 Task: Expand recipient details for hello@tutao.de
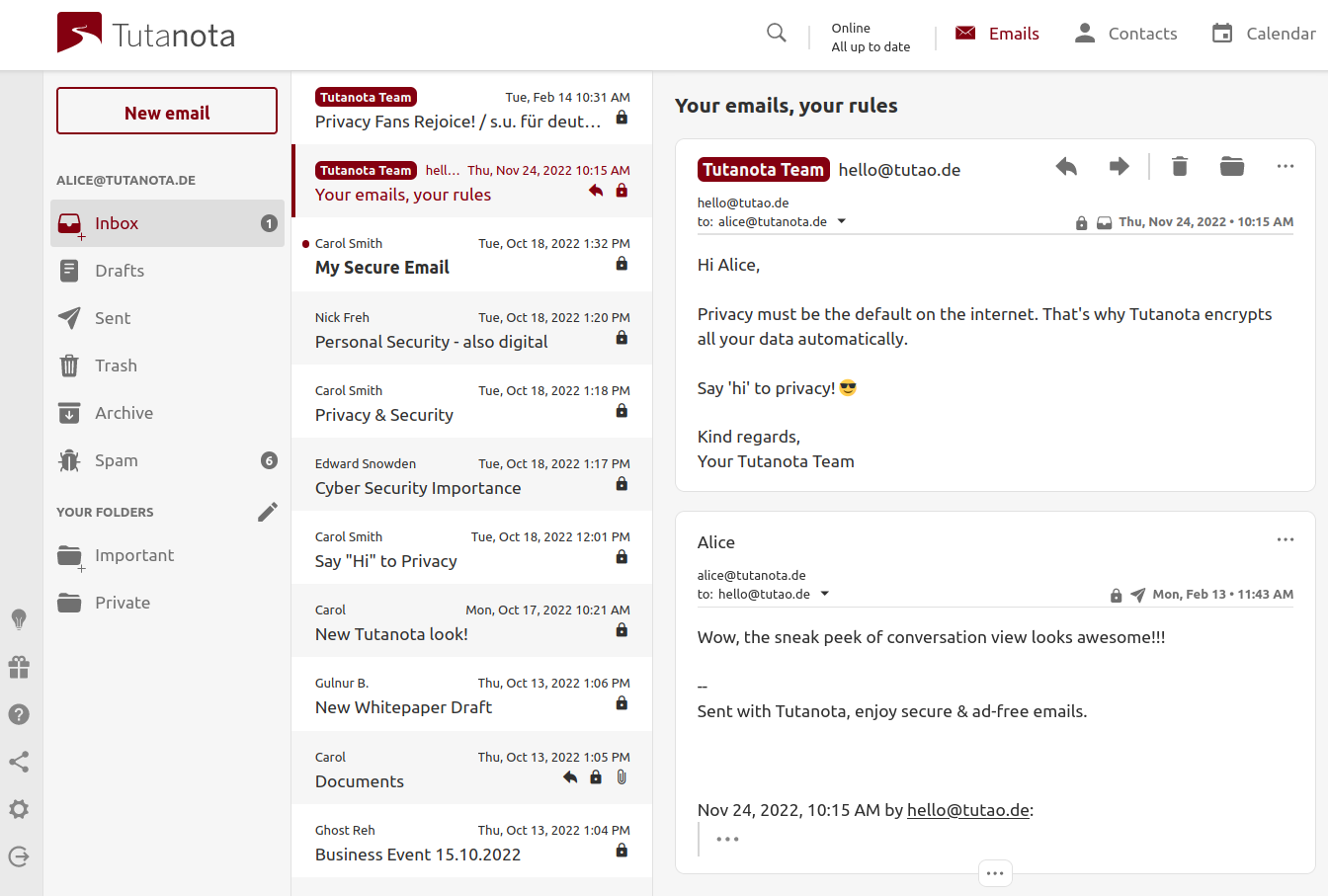pos(825,594)
